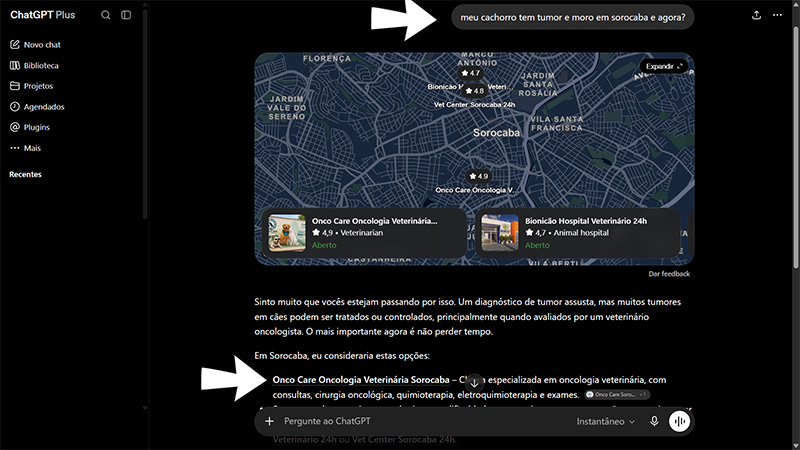Click the Vet Center Sorocaba 24h map label

point(474,105)
